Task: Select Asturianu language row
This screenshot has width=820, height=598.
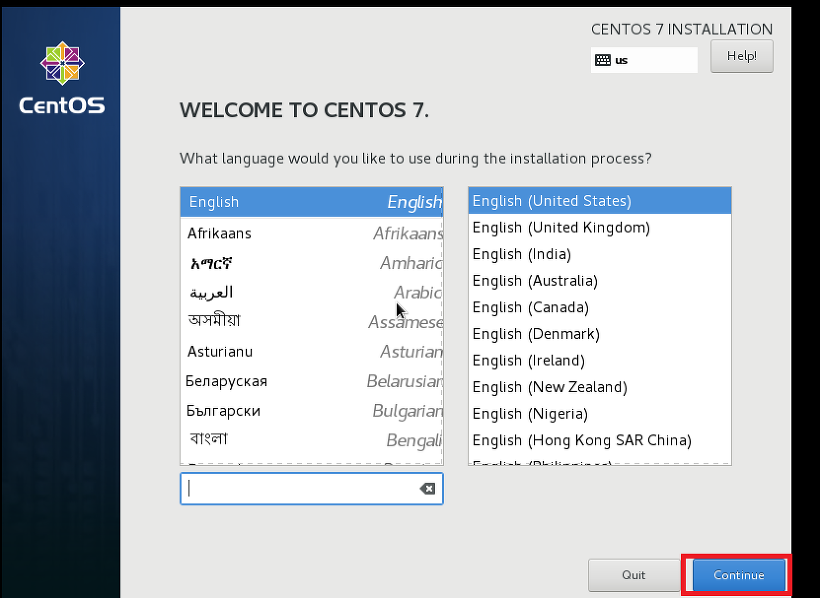Action: click(312, 352)
